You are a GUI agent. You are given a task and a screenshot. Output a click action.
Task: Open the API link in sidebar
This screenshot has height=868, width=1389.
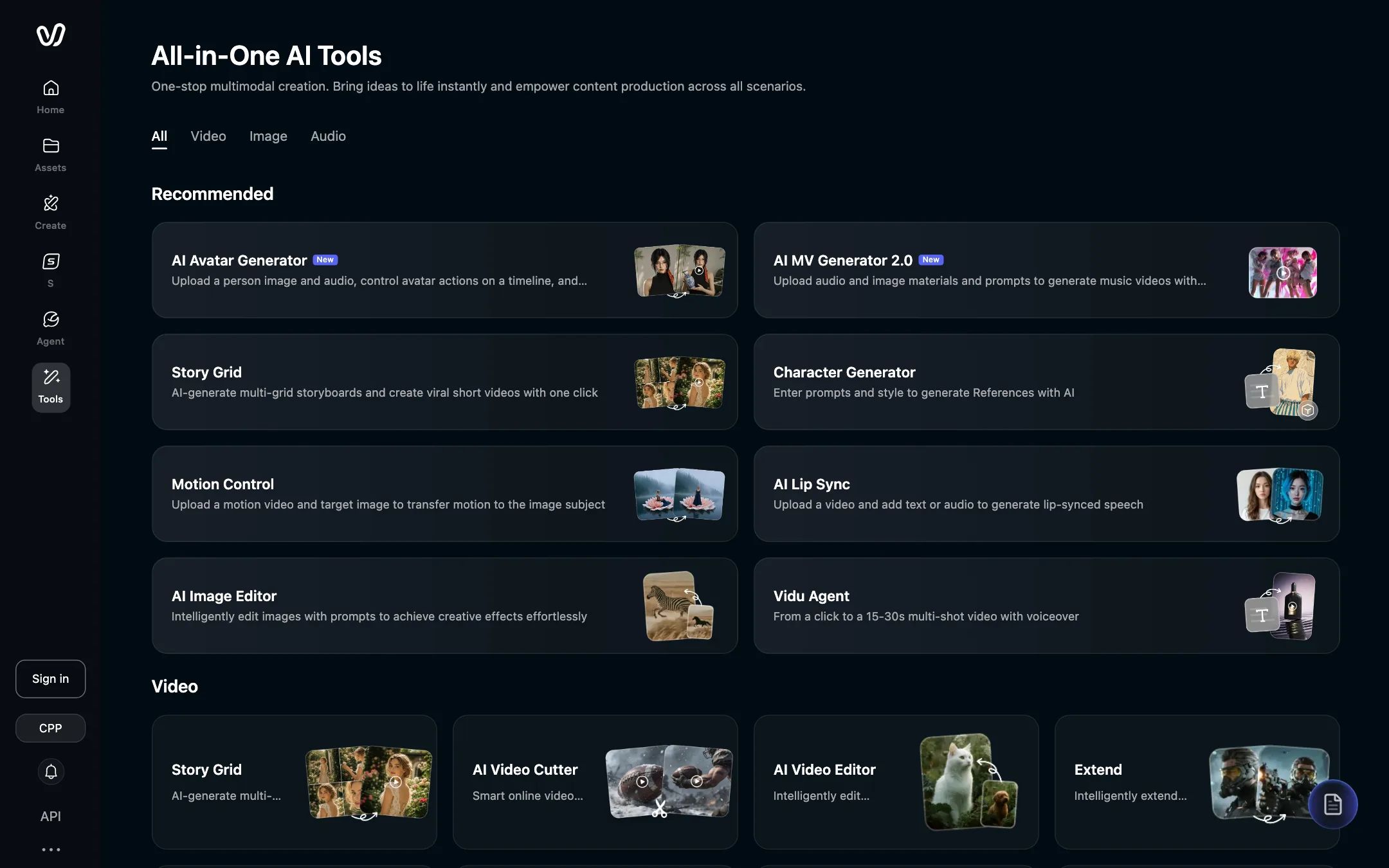[51, 816]
